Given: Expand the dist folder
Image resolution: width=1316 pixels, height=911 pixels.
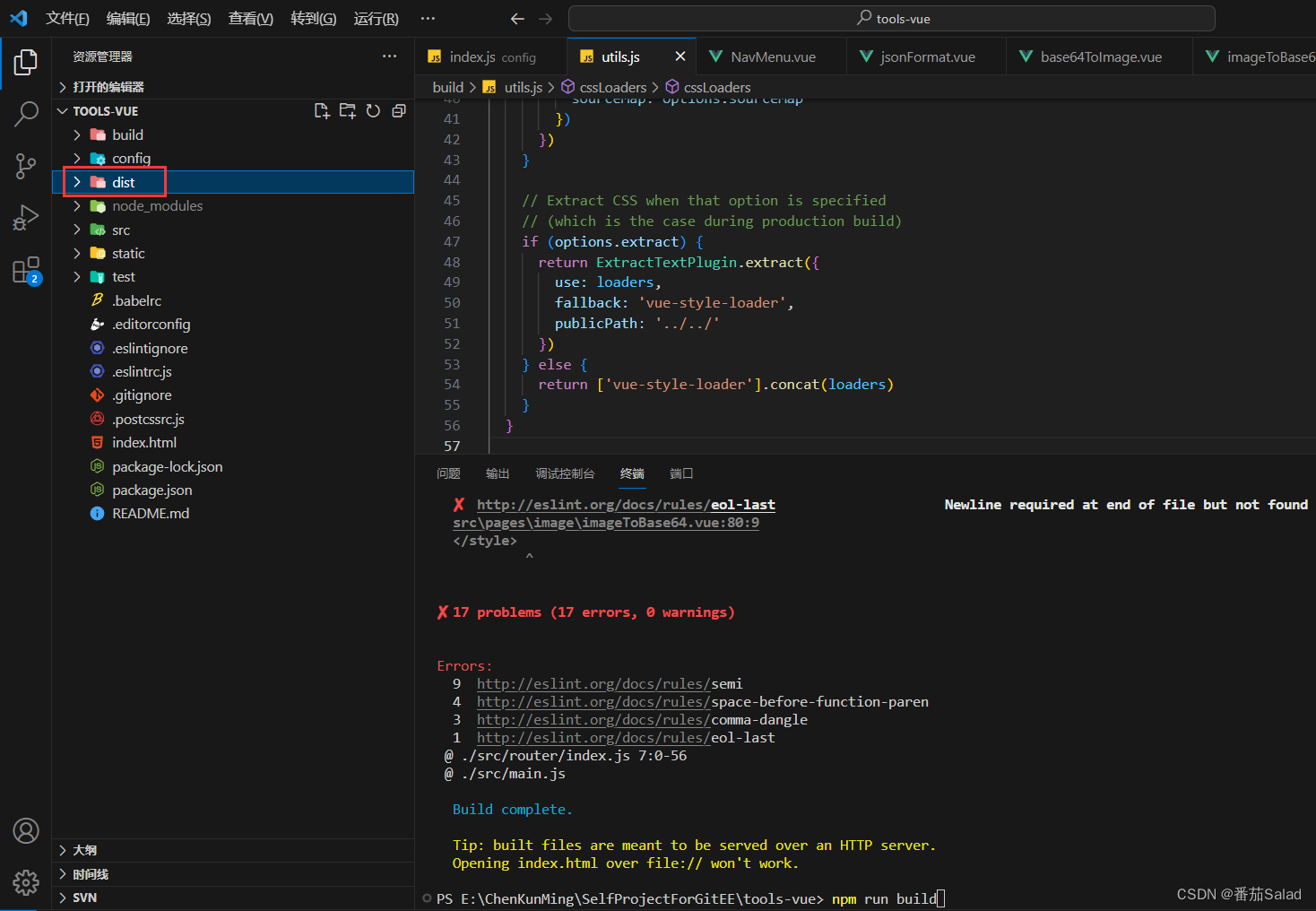Looking at the screenshot, I should pos(233,182).
